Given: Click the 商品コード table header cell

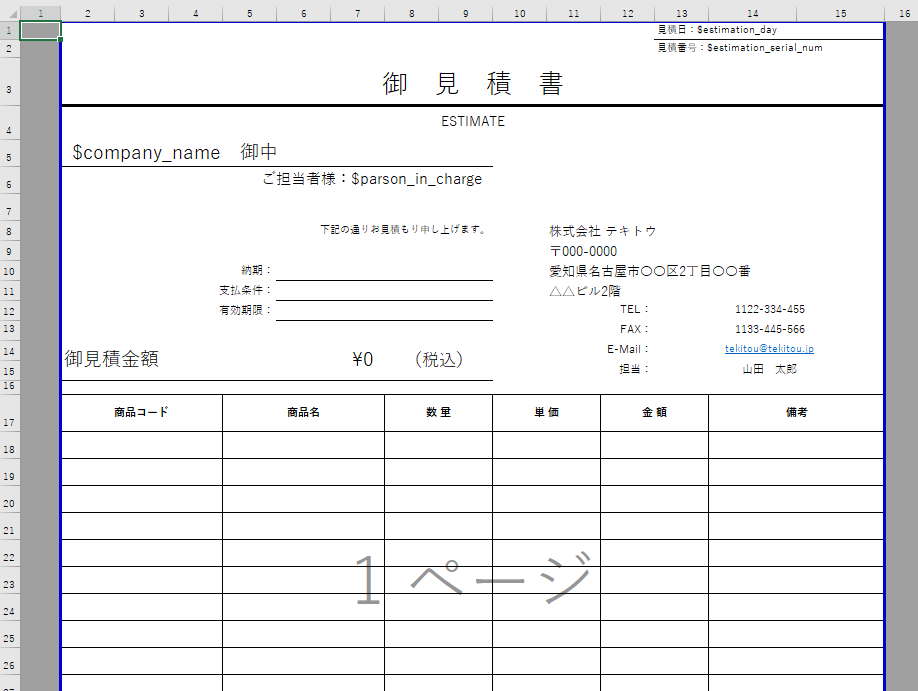Looking at the screenshot, I should [x=142, y=412].
